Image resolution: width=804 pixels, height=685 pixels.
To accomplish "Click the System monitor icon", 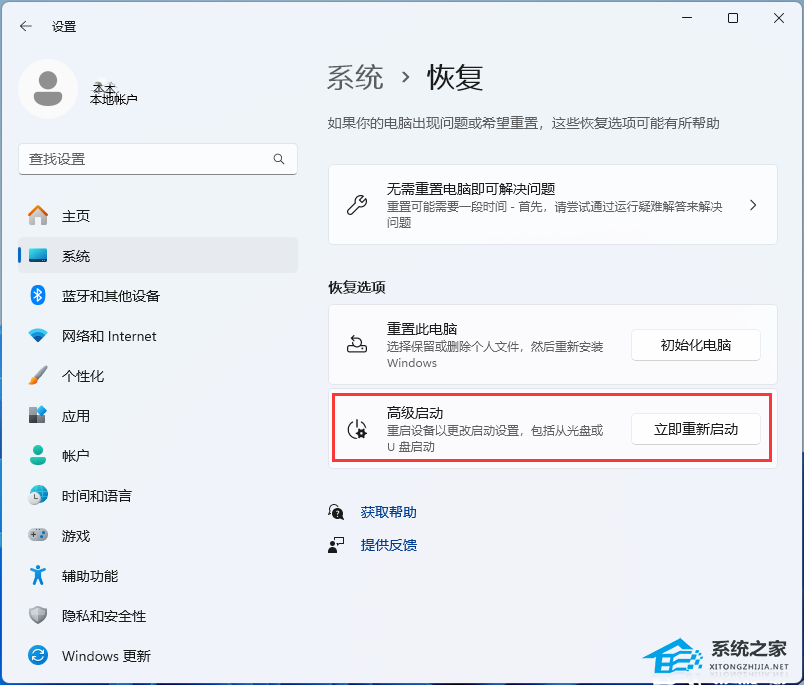I will [x=38, y=255].
